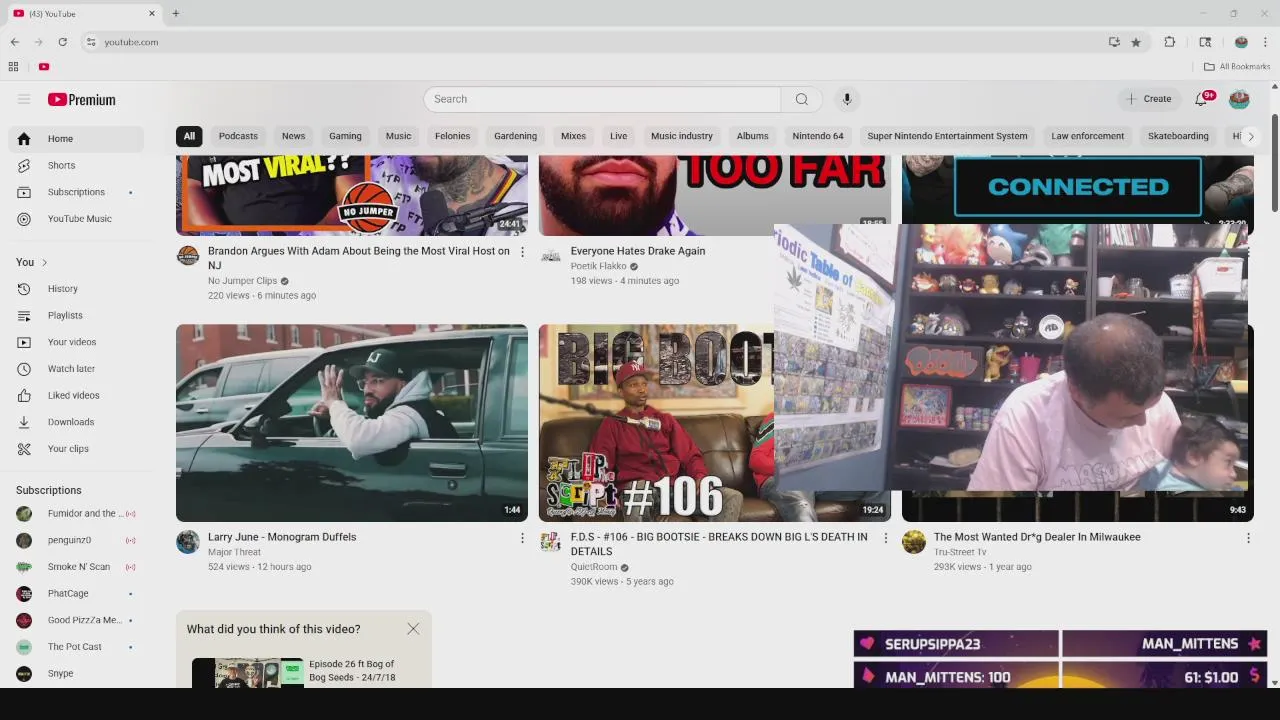Select the Skateboarding filter chip
This screenshot has width=1280, height=720.
(1178, 136)
